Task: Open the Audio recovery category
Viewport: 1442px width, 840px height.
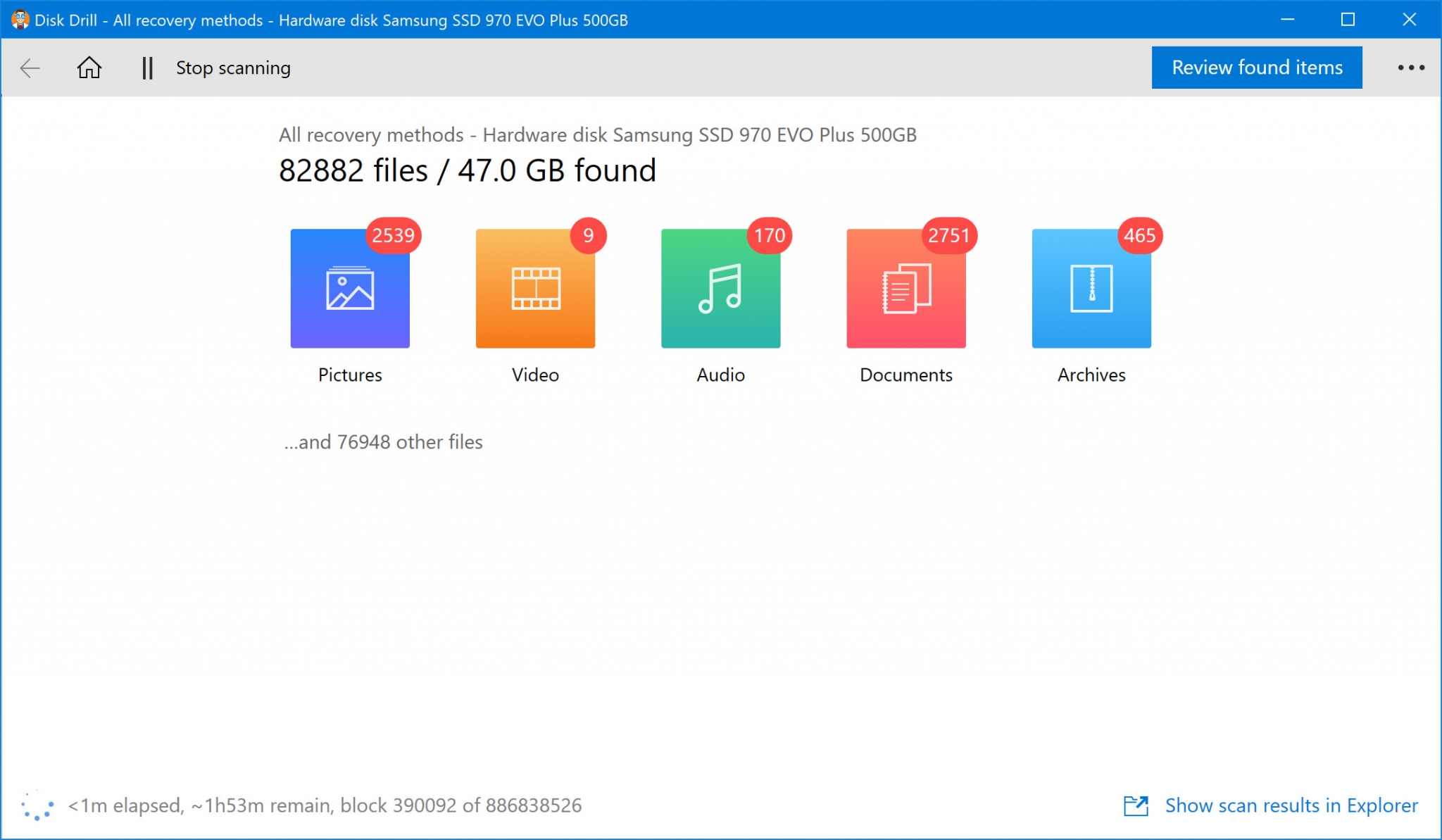Action: tap(721, 289)
